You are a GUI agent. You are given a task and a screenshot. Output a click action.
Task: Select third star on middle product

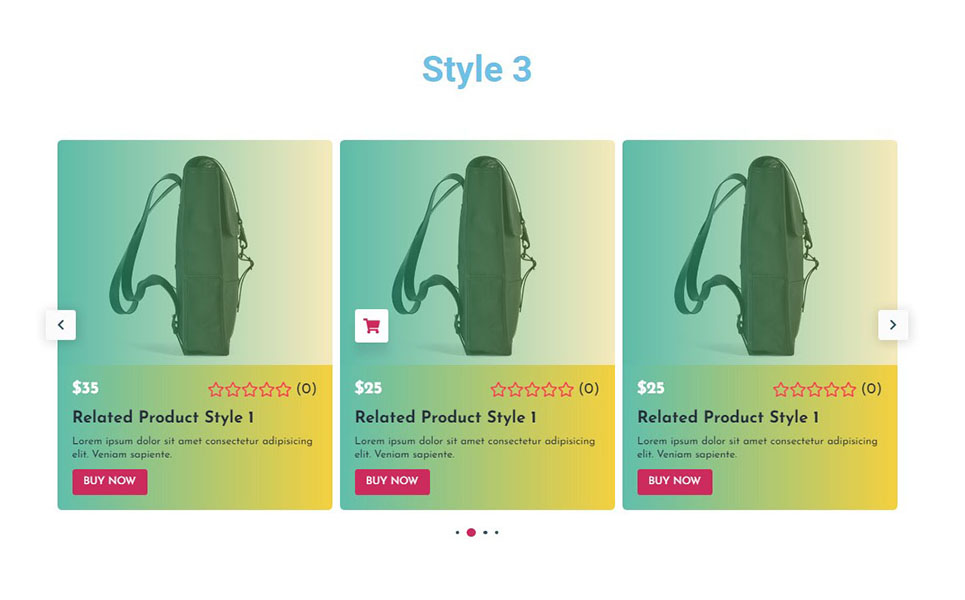[532, 389]
